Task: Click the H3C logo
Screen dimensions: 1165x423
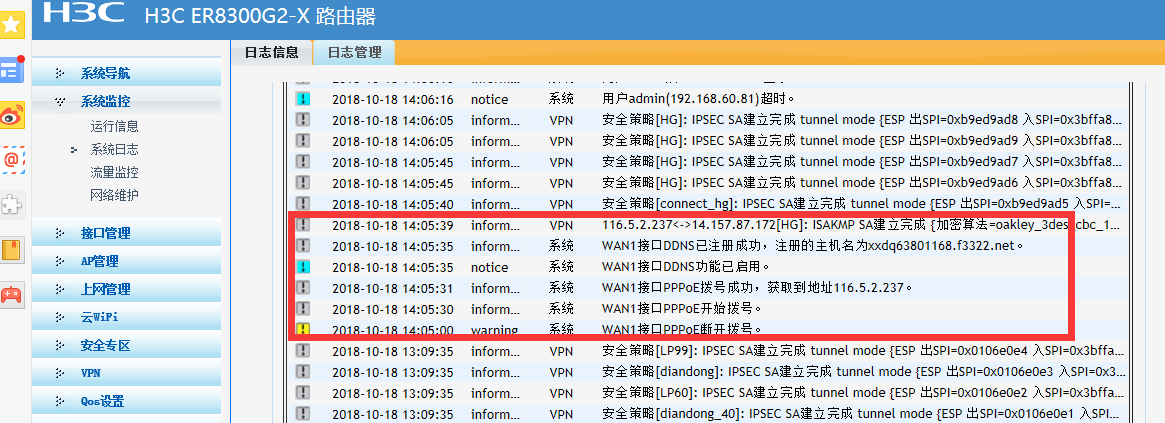Action: tap(85, 13)
